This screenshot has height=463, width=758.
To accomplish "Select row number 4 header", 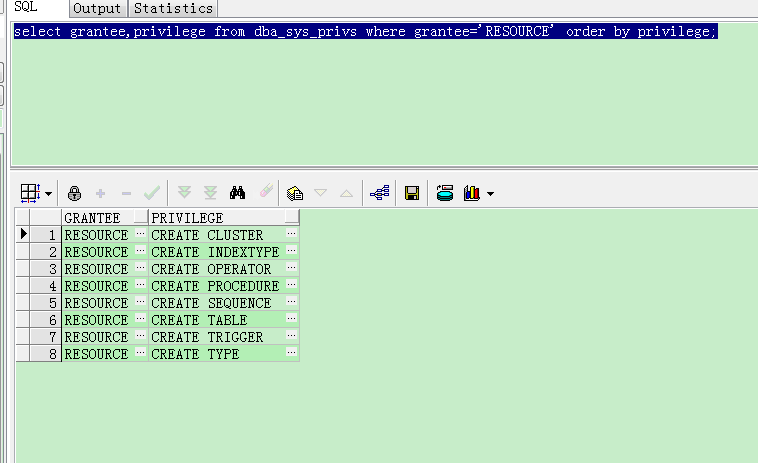I will coord(45,286).
